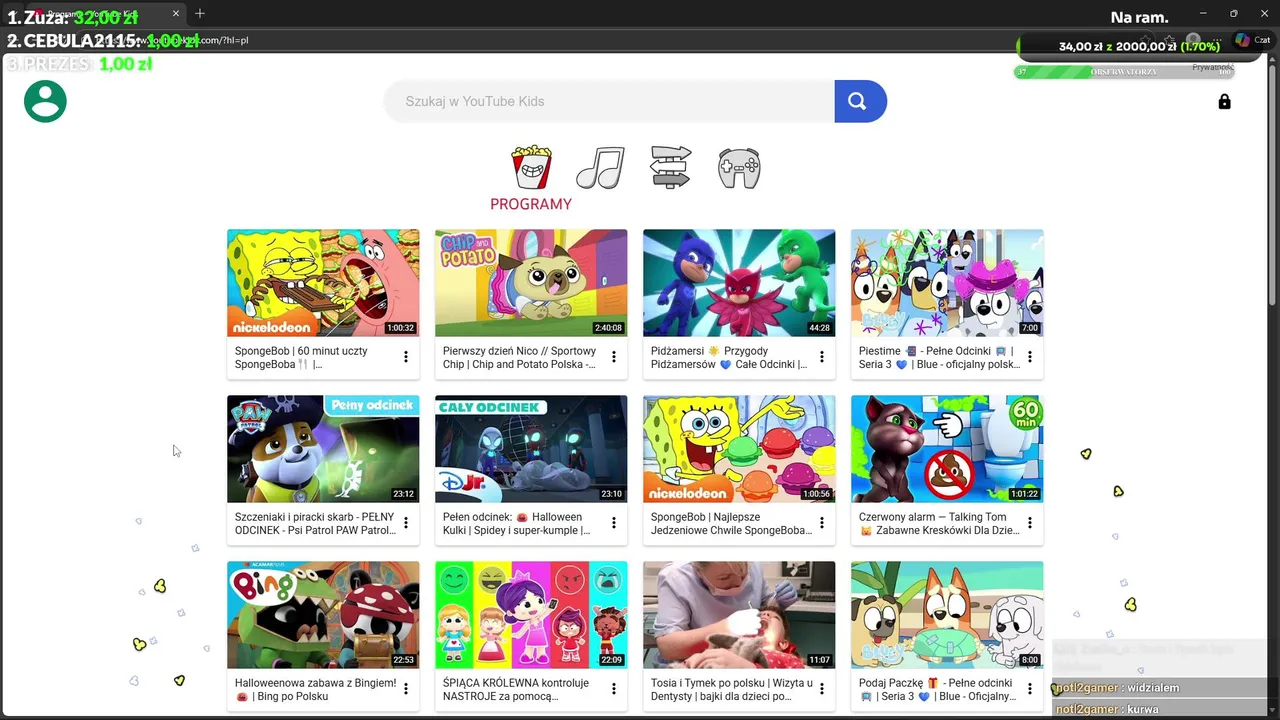Screen dimensions: 1280x720
Task: Play the Bing Halloween thumbnail
Action: coord(323,615)
